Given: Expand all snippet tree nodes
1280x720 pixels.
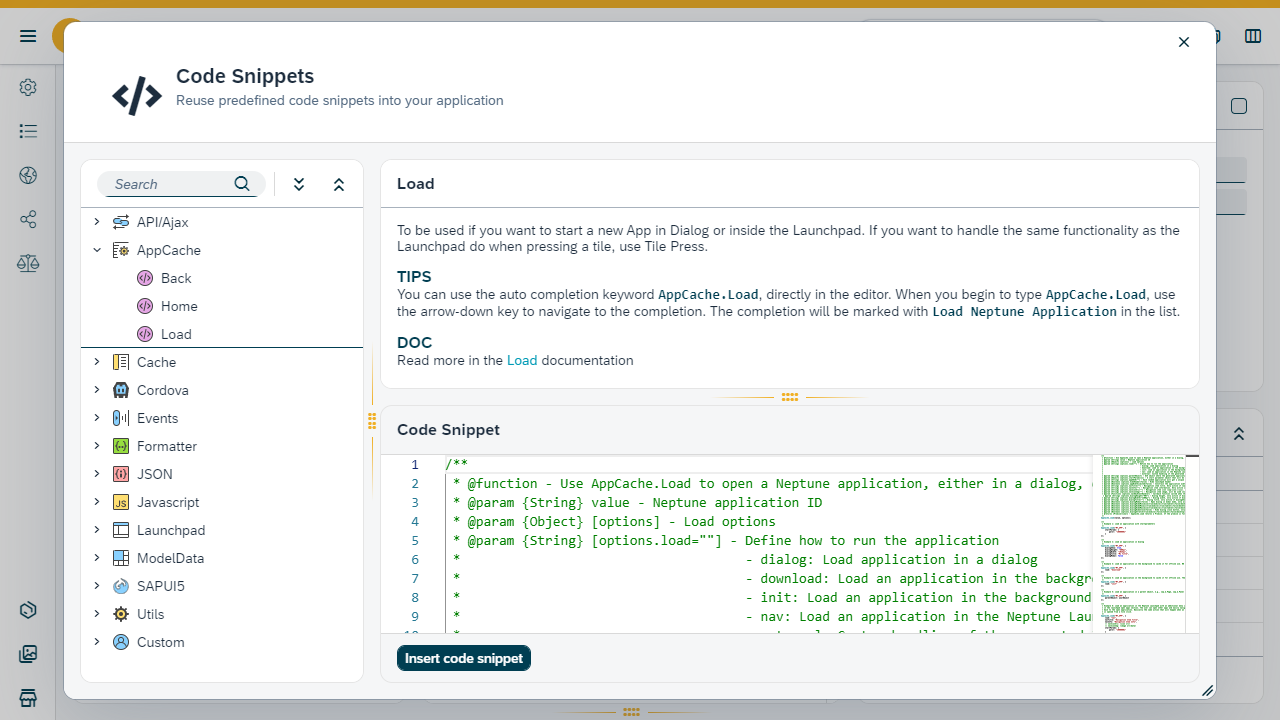Looking at the screenshot, I should [x=299, y=184].
